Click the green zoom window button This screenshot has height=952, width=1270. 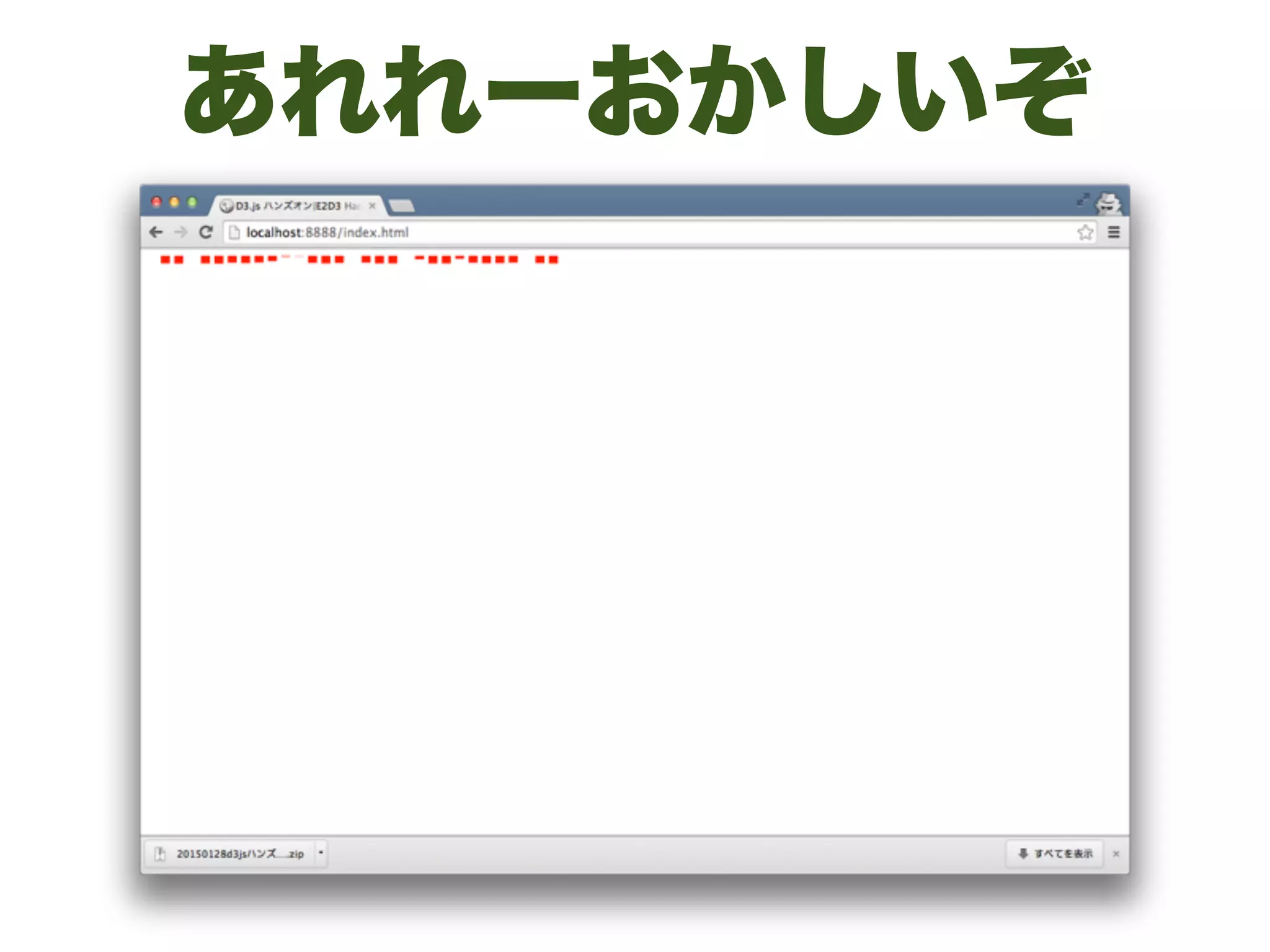tap(192, 202)
